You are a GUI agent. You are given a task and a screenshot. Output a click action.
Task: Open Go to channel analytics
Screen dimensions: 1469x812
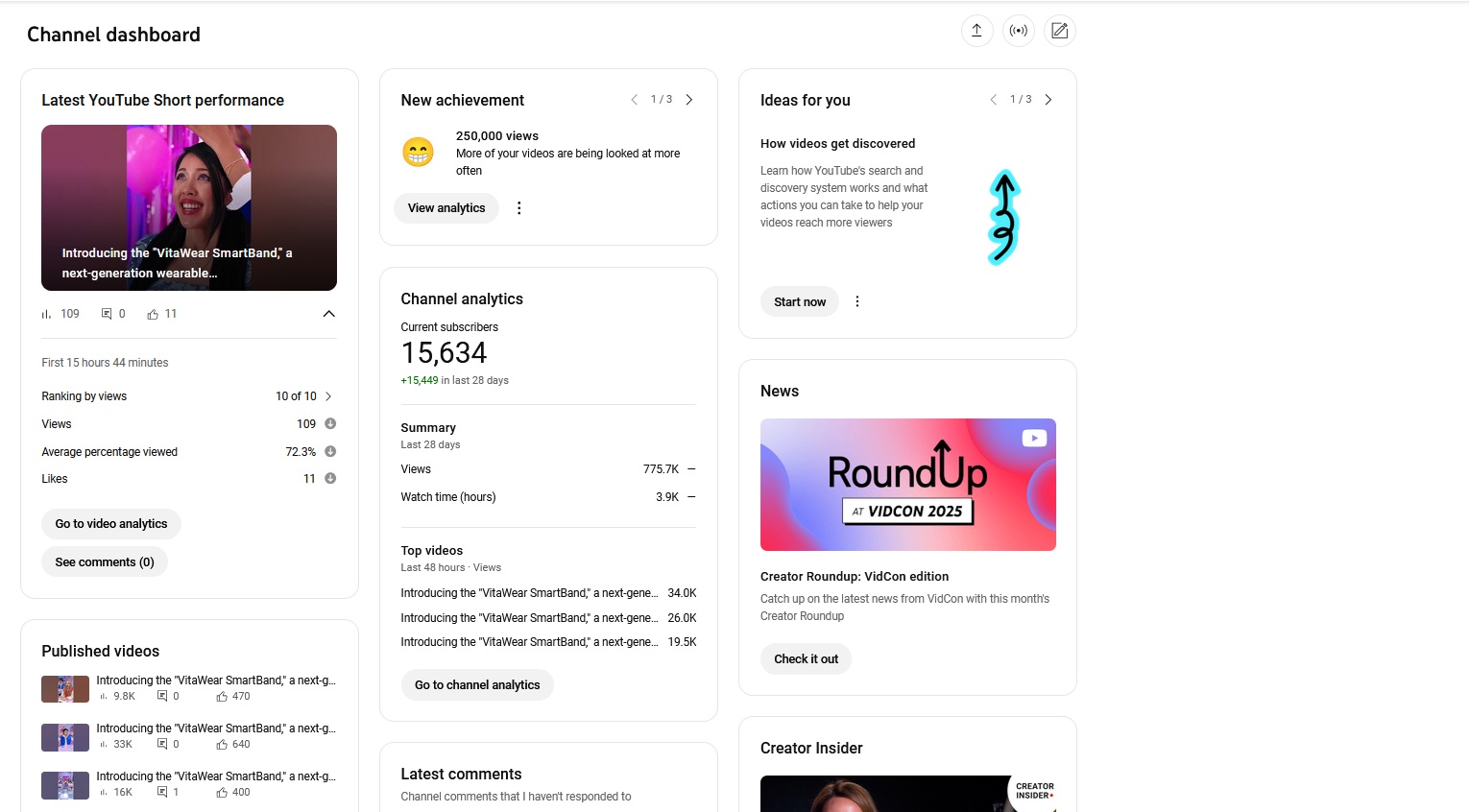[477, 685]
